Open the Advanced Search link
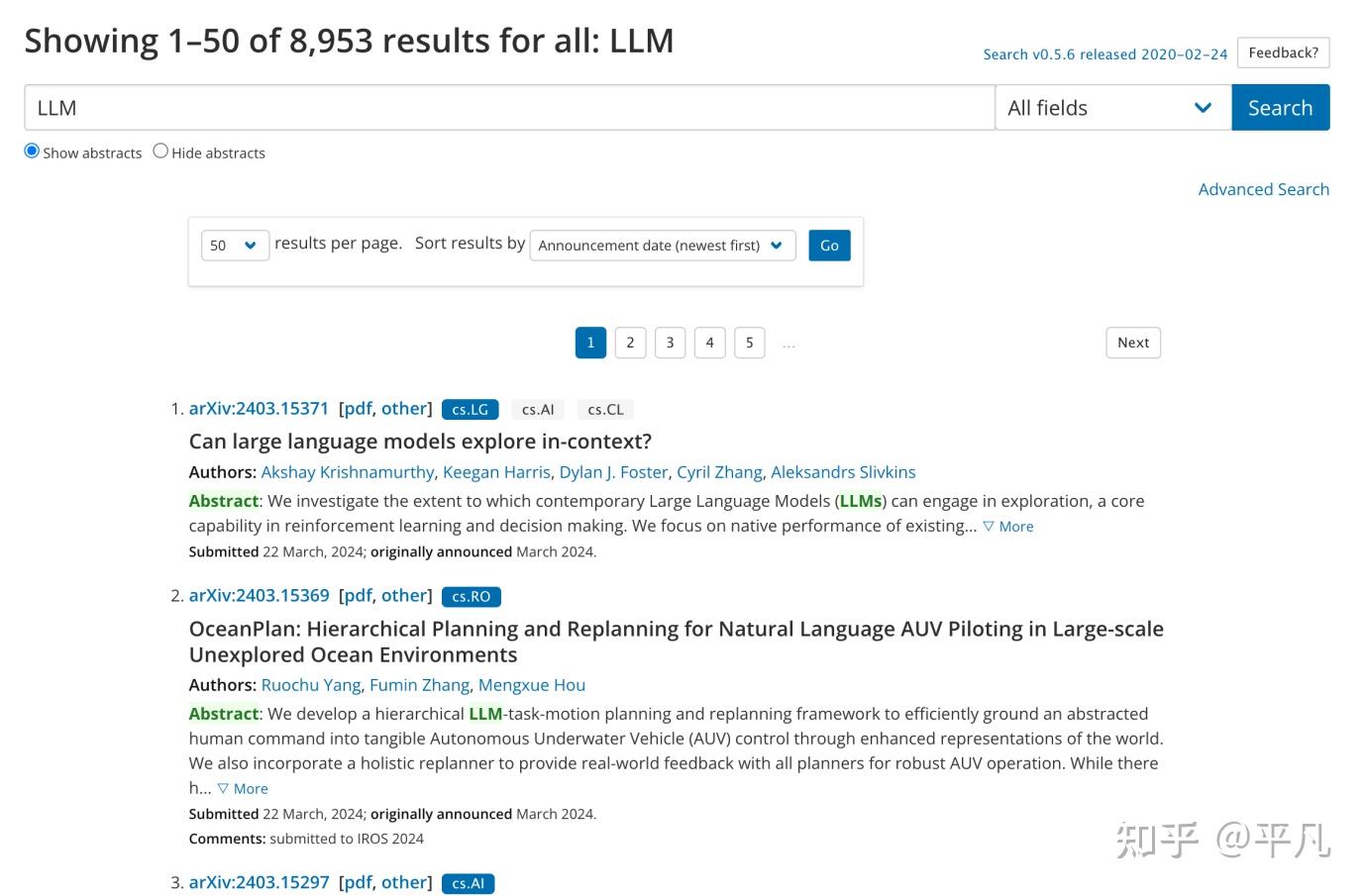Screen dimensions: 1366x896 click(1263, 189)
